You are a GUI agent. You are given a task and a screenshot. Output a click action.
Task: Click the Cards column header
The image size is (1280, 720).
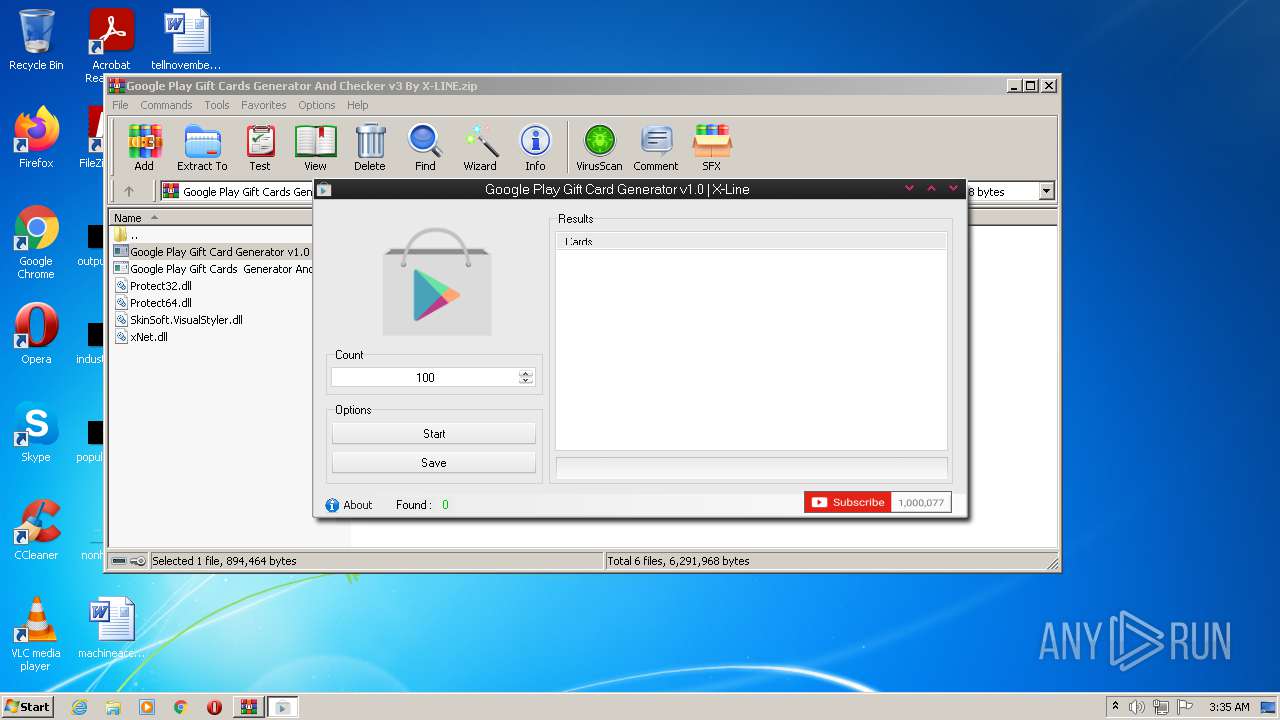(751, 241)
